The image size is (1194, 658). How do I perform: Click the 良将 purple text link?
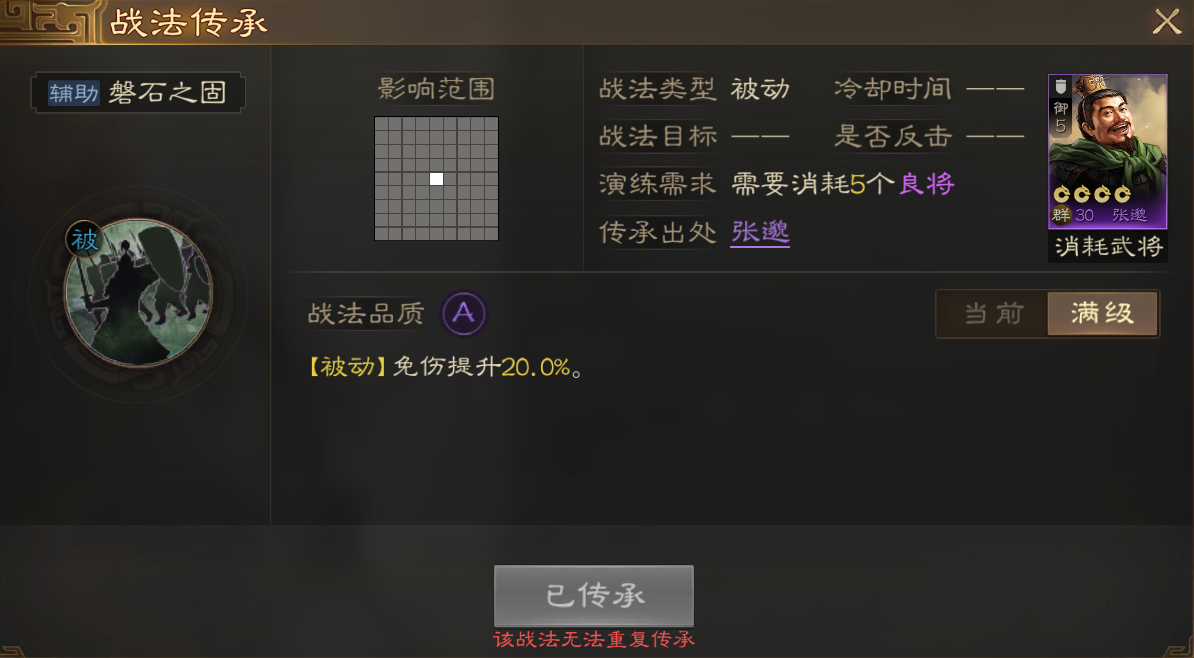pyautogui.click(x=926, y=184)
